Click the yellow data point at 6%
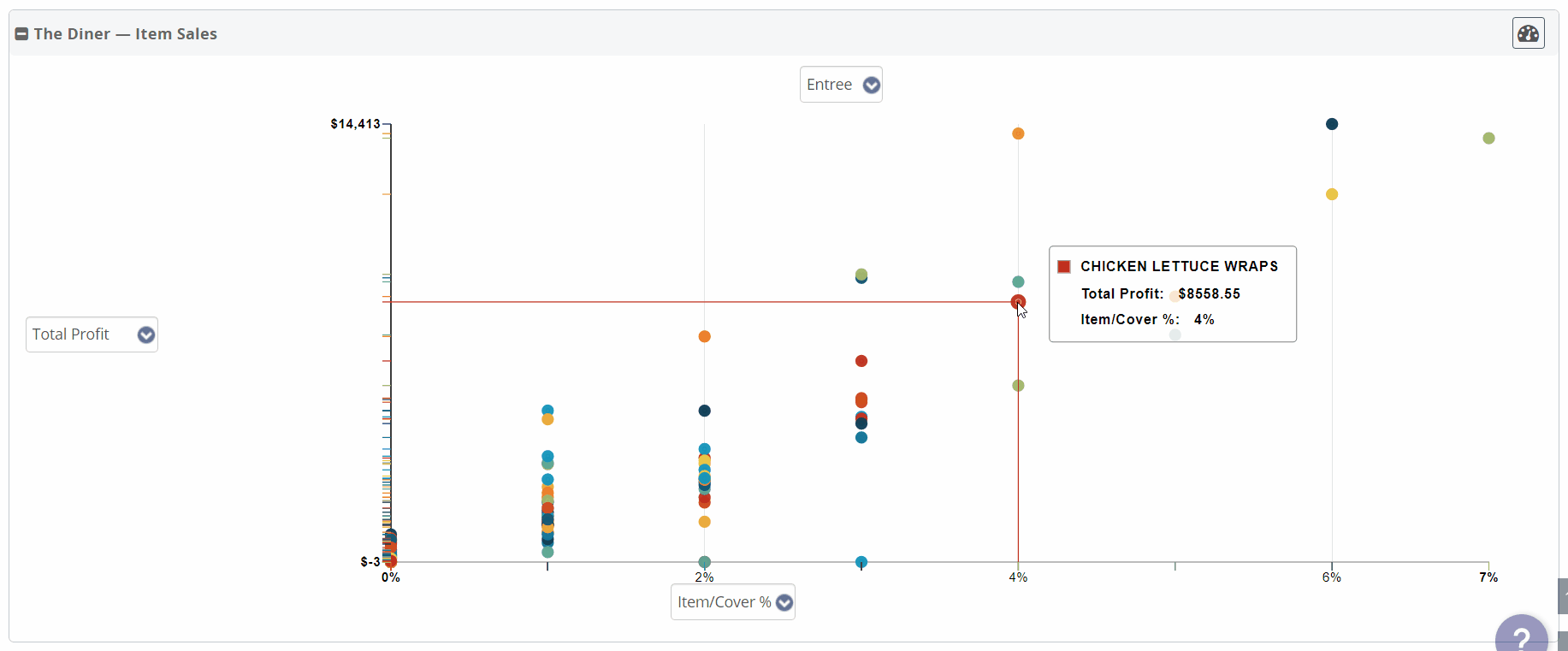The width and height of the screenshot is (1568, 651). click(1332, 194)
